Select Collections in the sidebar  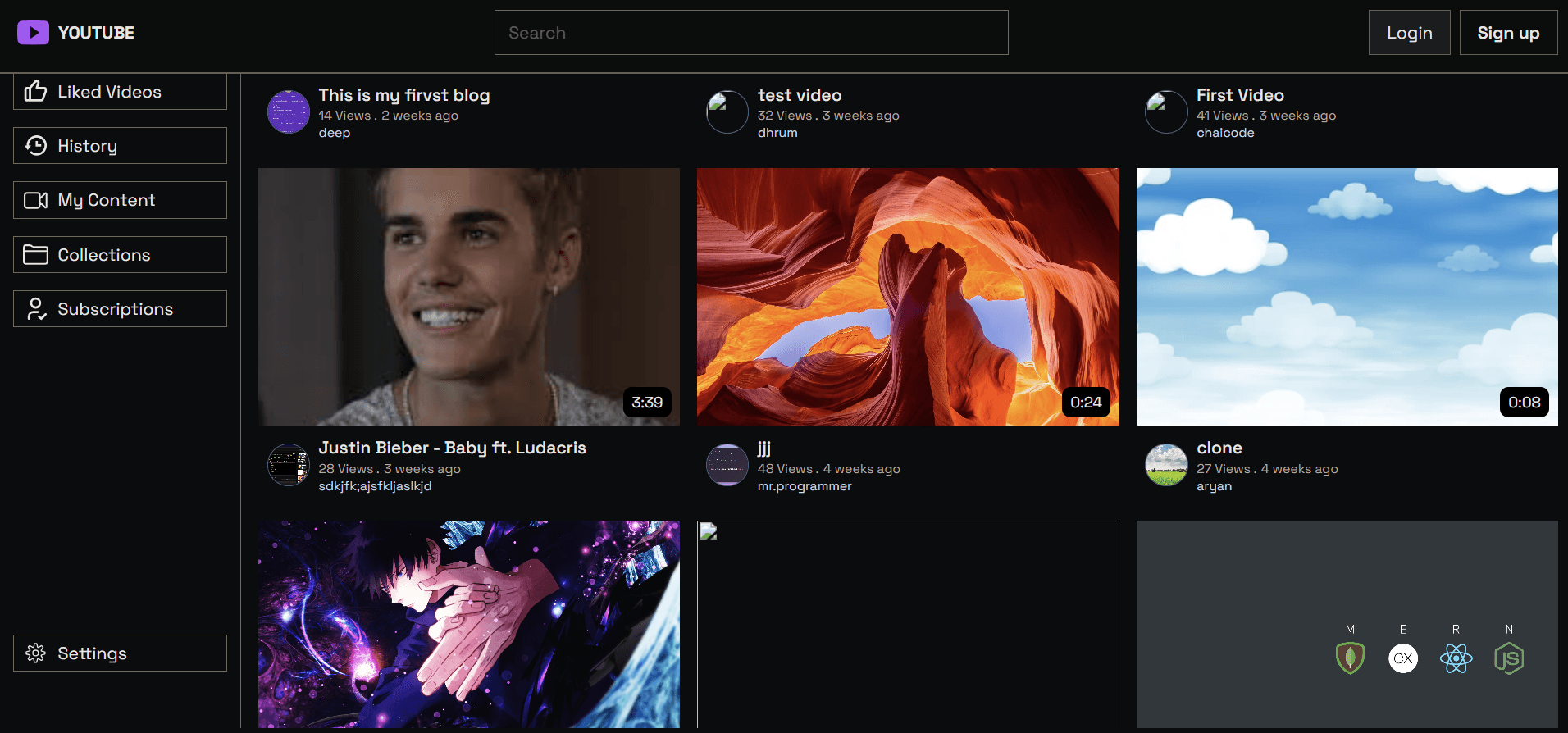click(120, 254)
